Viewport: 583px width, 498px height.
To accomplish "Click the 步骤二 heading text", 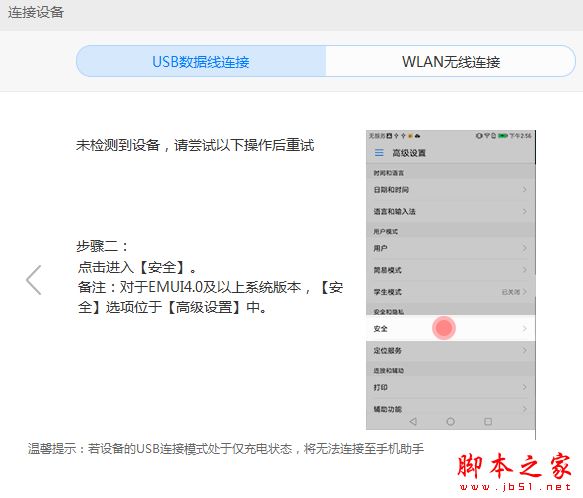I will [x=102, y=246].
